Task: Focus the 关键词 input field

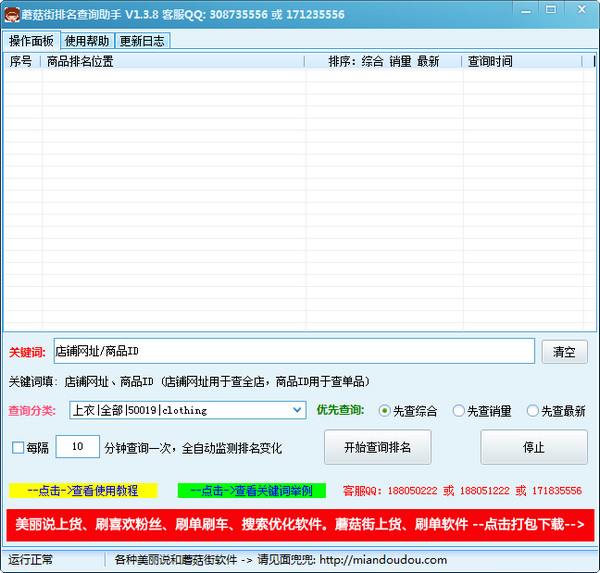Action: (293, 351)
